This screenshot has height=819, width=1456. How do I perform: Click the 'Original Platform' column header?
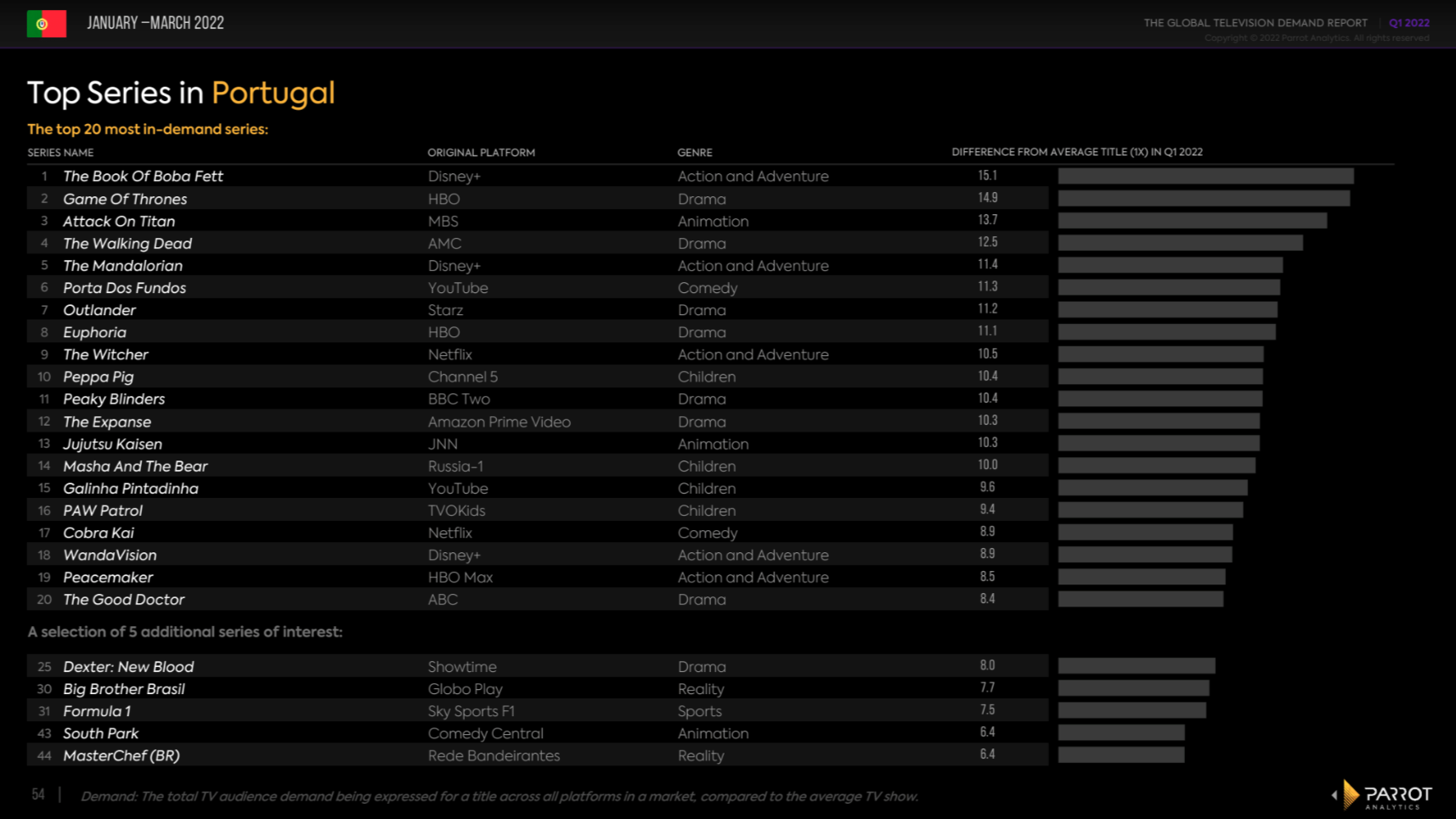click(x=482, y=153)
